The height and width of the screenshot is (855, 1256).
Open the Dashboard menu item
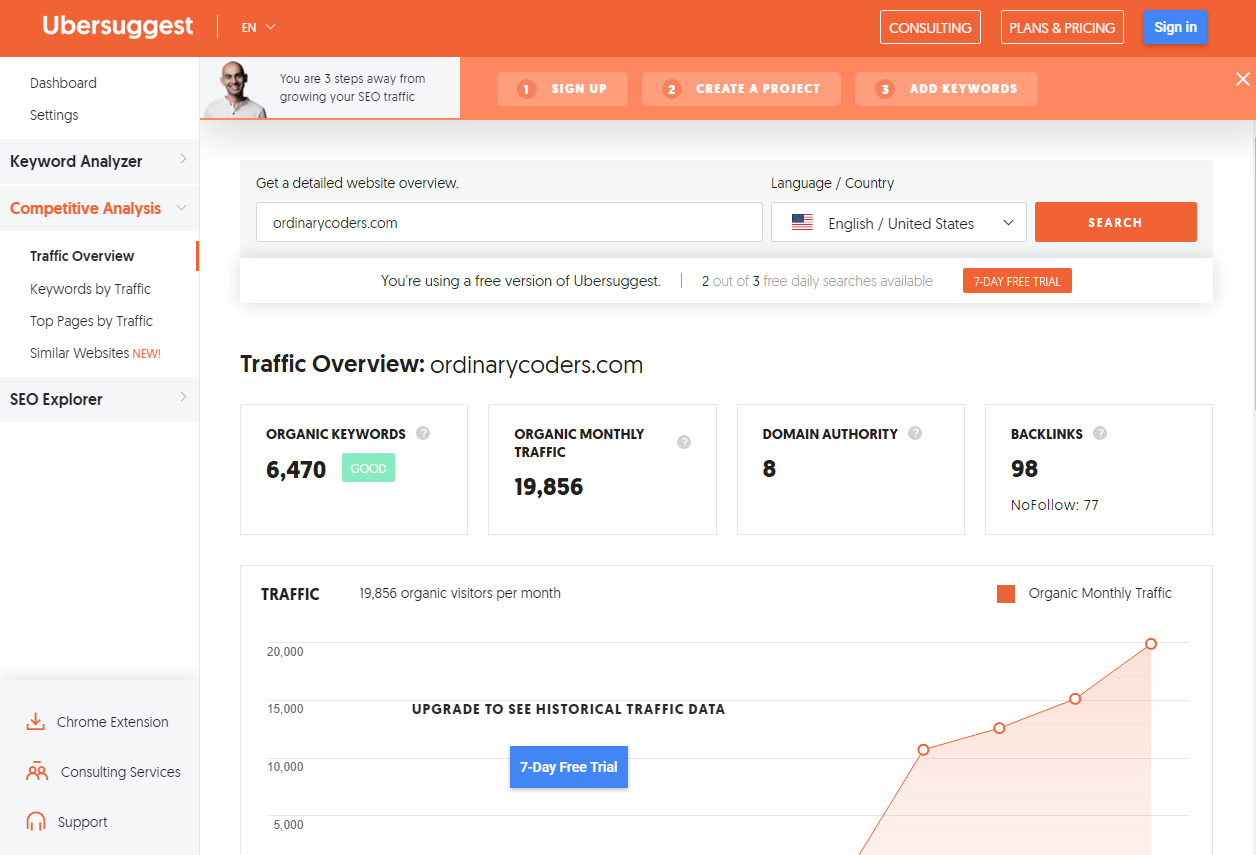pyautogui.click(x=63, y=83)
